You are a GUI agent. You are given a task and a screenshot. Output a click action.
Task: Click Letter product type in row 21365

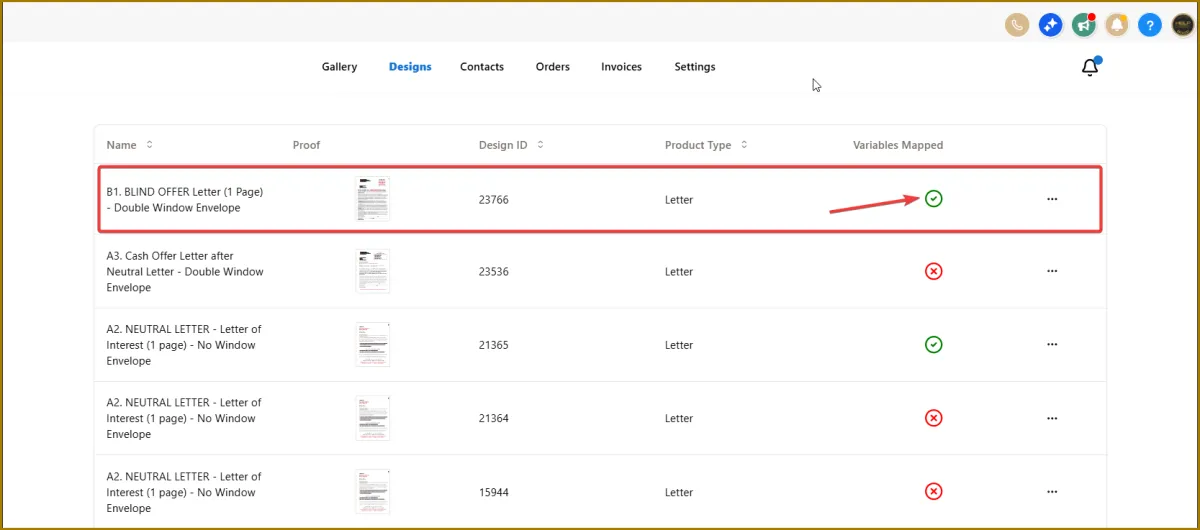(x=679, y=345)
